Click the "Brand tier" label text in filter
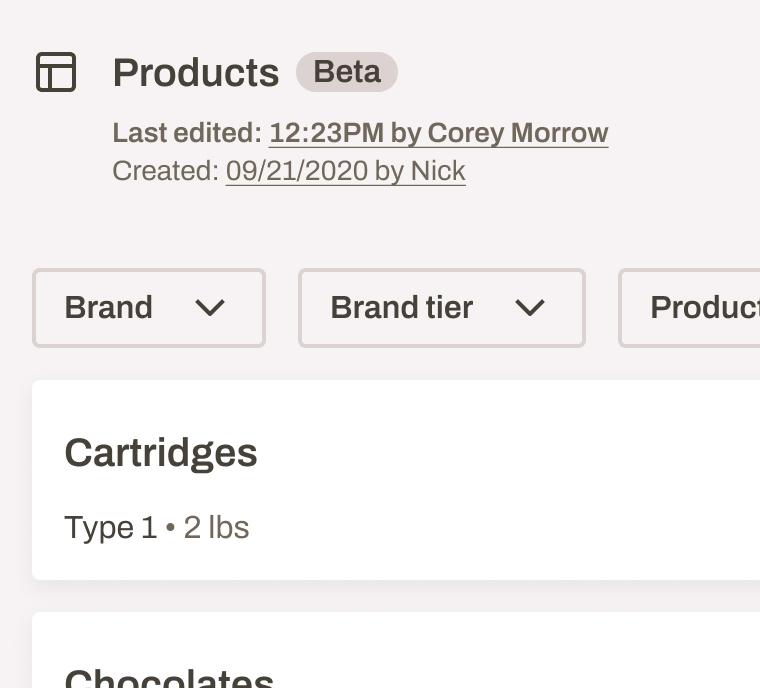 pos(401,308)
